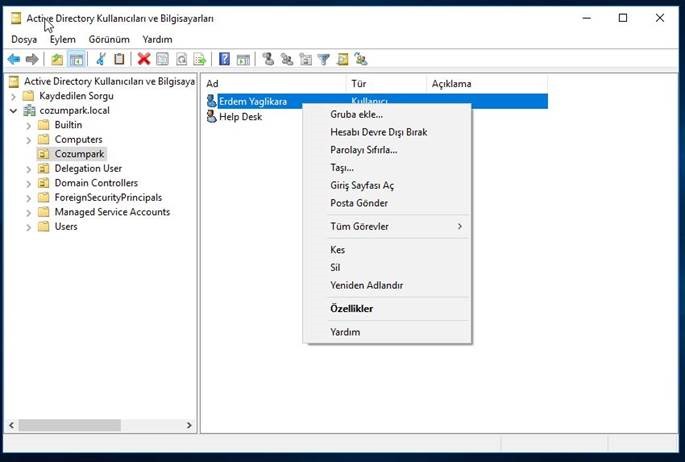The width and height of the screenshot is (685, 462).
Task: Select Parolayı Sıfırla... in the context menu
Action: pos(387,150)
